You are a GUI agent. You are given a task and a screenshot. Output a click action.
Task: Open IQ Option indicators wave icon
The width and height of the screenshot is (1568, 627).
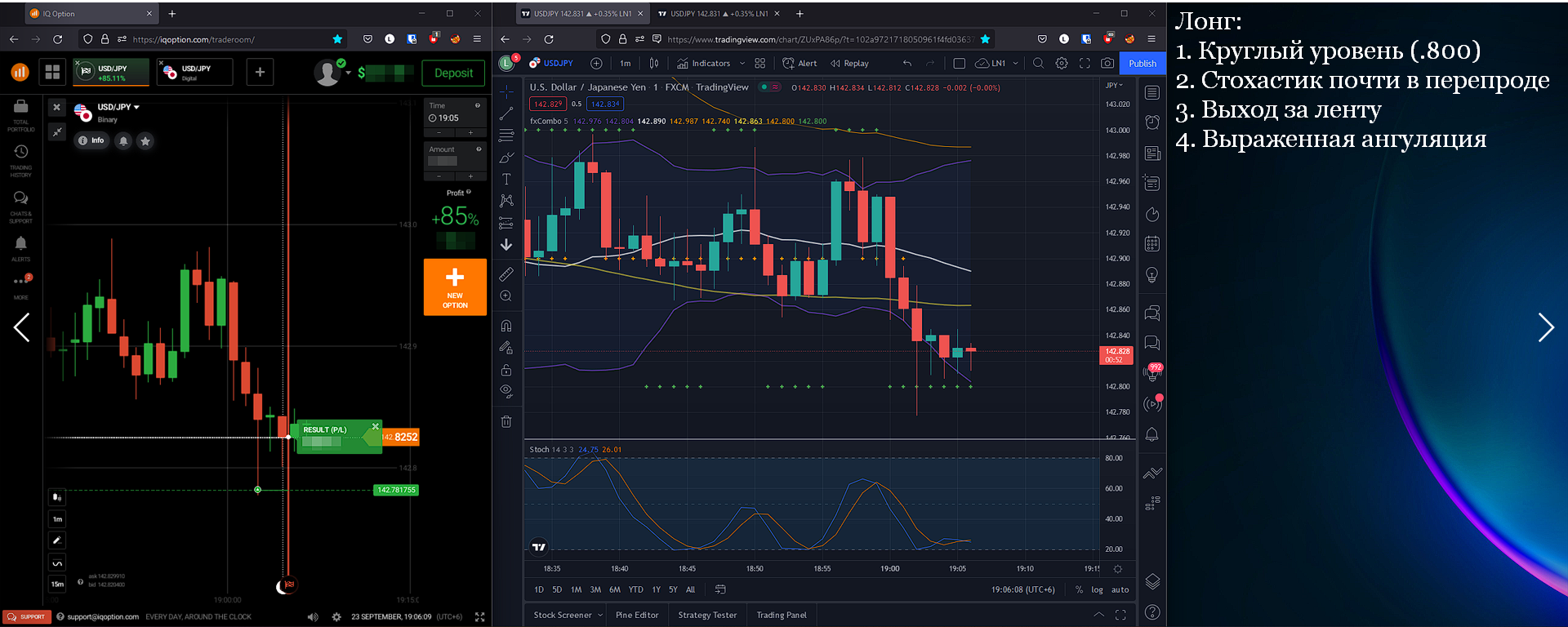[x=57, y=563]
